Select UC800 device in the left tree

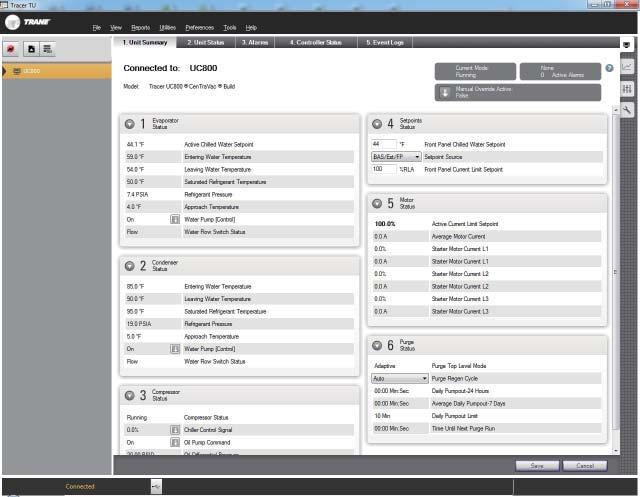[x=57, y=71]
